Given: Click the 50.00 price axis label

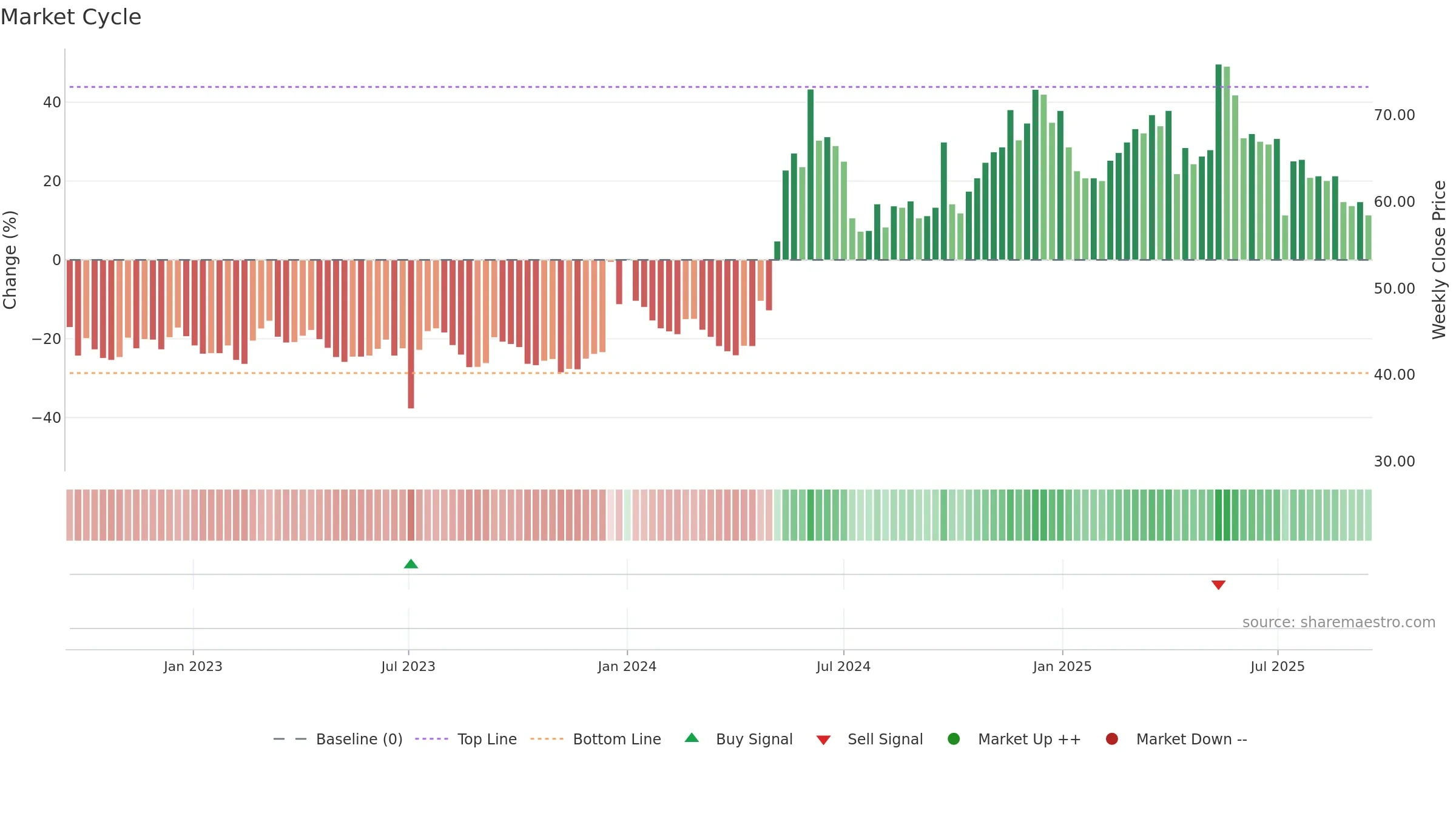Looking at the screenshot, I should coord(1394,288).
